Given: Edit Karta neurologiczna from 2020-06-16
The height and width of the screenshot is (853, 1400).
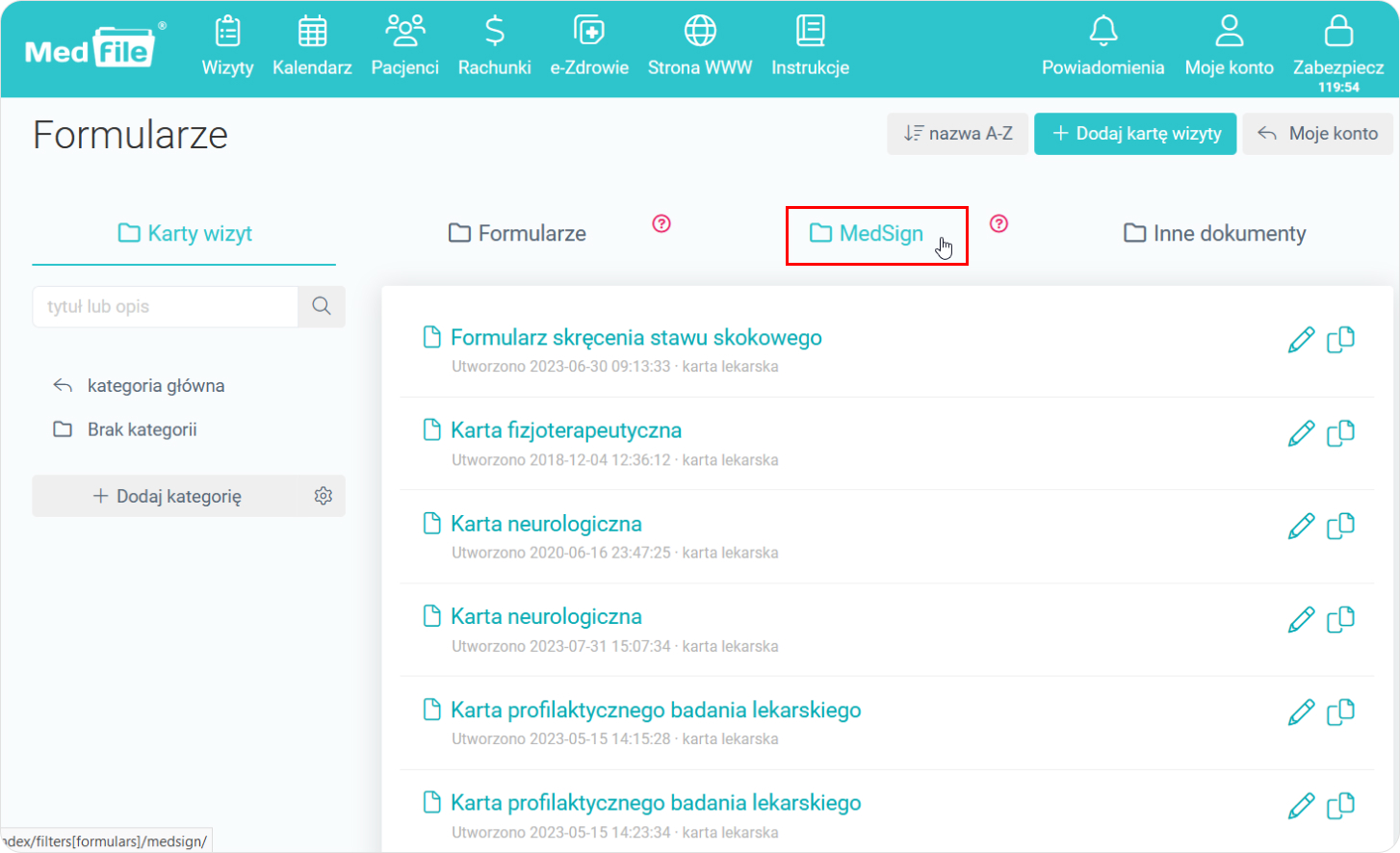Looking at the screenshot, I should [x=1301, y=526].
